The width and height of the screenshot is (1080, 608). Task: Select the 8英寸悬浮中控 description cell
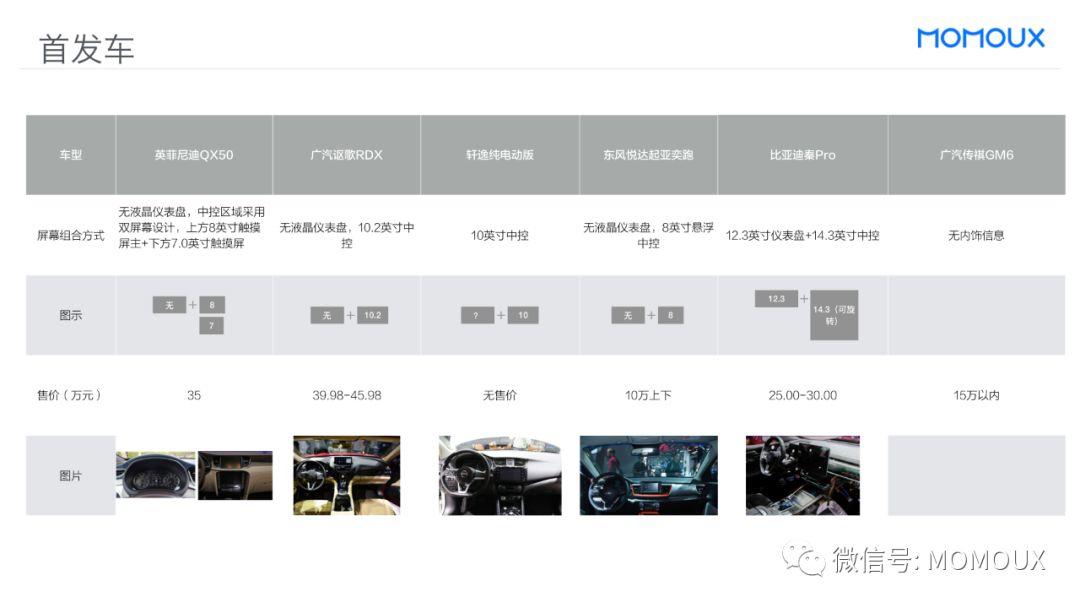(x=648, y=235)
